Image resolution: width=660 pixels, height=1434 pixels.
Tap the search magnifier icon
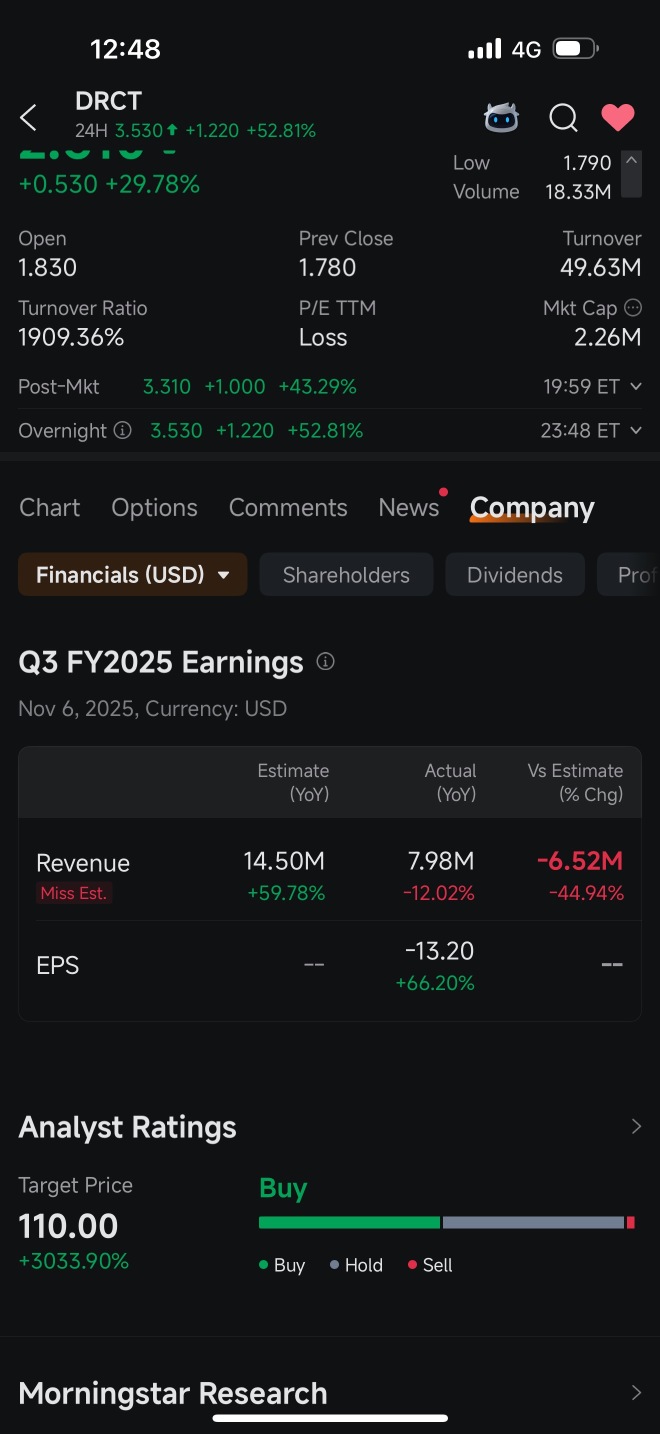(x=564, y=118)
